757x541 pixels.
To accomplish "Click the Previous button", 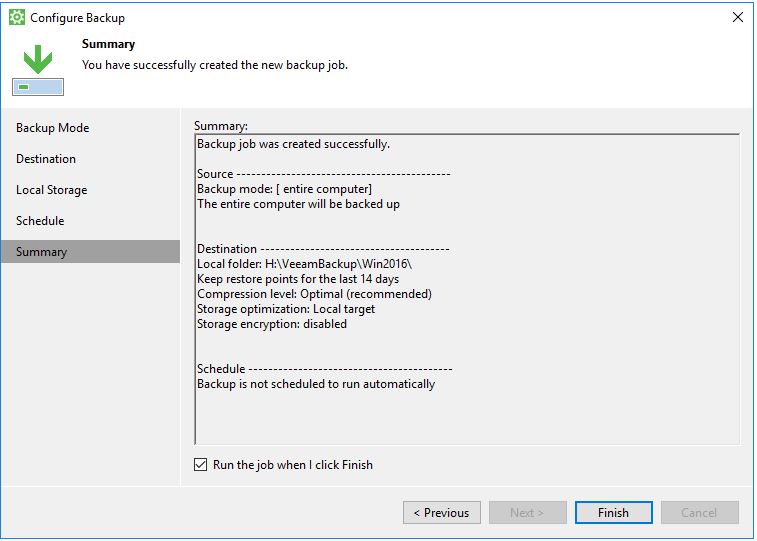I will coord(442,513).
